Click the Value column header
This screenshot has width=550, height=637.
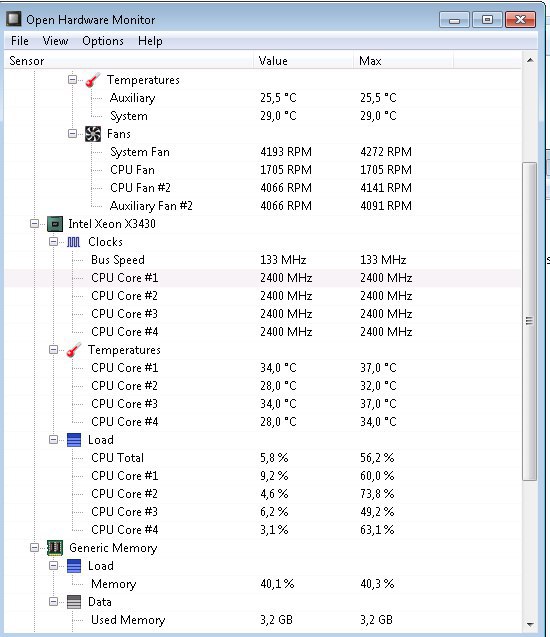click(x=304, y=61)
